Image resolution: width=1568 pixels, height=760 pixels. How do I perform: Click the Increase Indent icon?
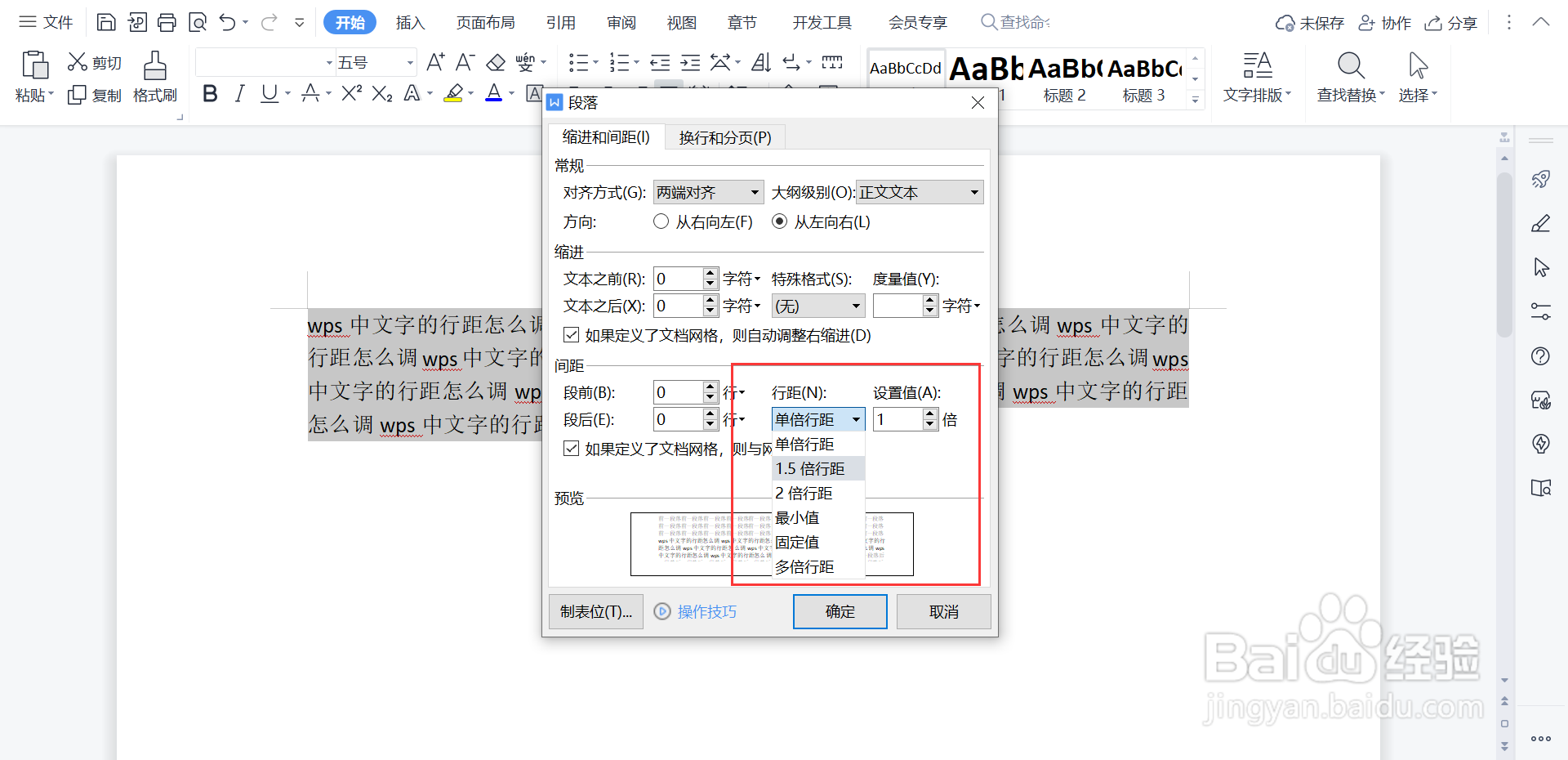(x=690, y=62)
